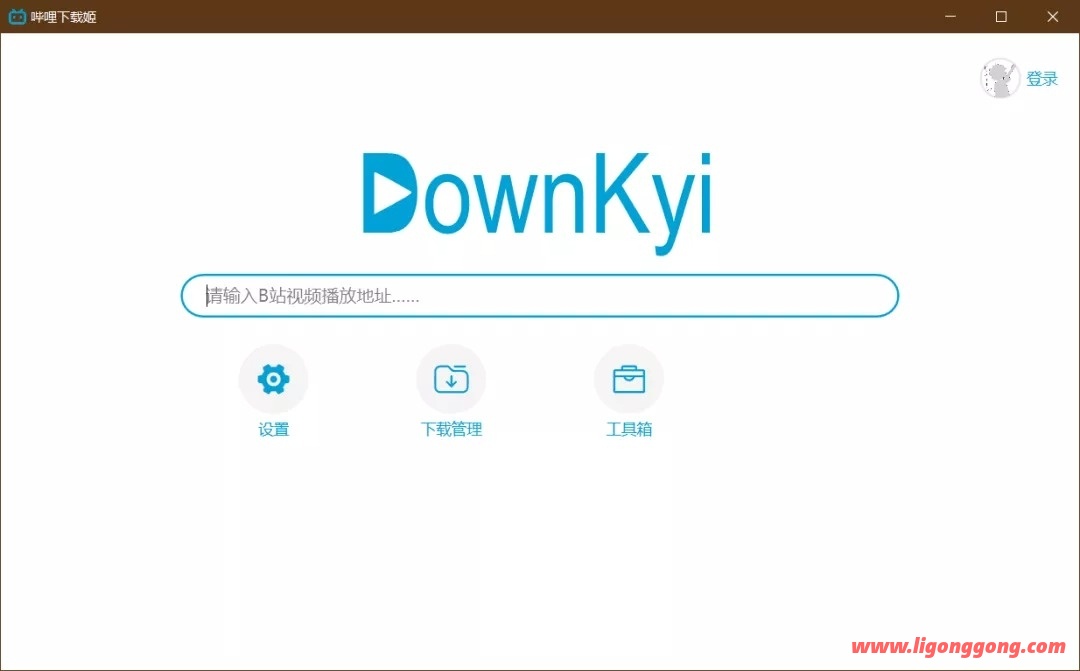1080x671 pixels.
Task: Click the 下载管理 text label
Action: (451, 430)
